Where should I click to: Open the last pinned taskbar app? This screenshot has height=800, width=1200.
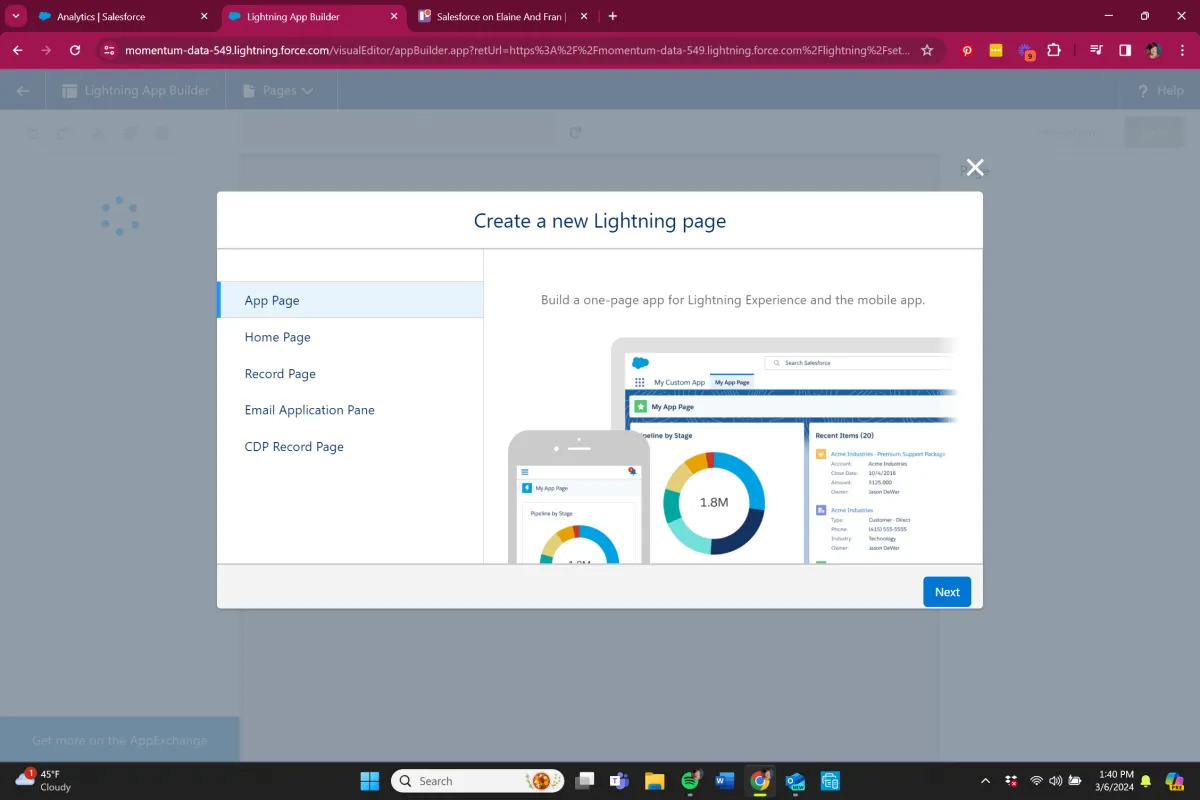click(830, 781)
